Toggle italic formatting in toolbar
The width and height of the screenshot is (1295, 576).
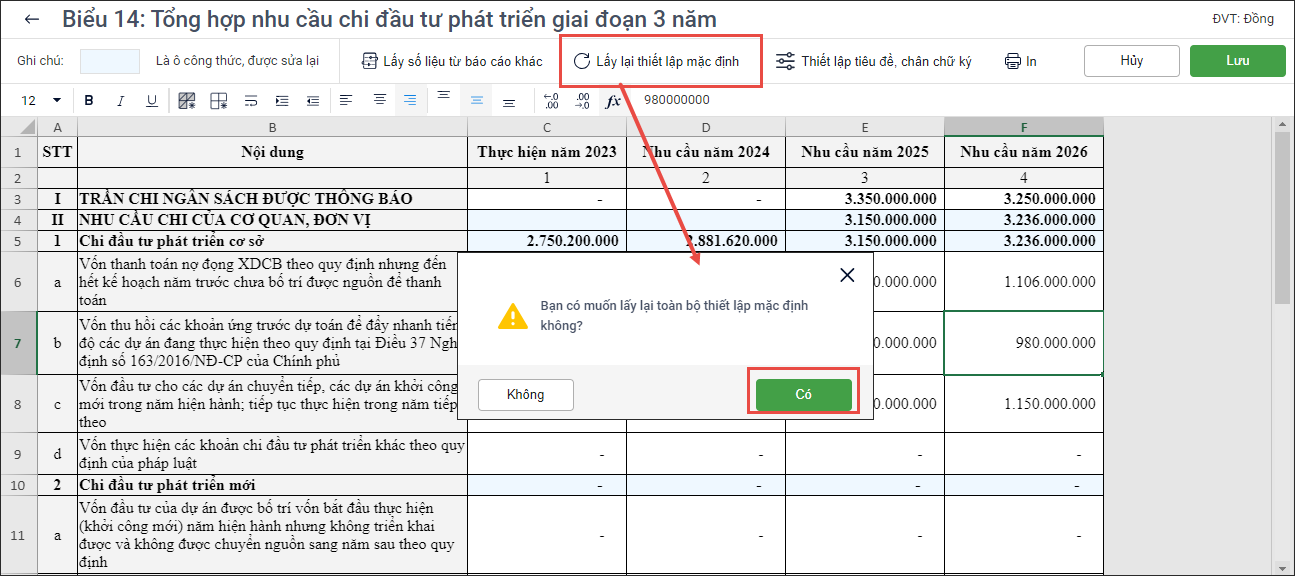pyautogui.click(x=121, y=101)
